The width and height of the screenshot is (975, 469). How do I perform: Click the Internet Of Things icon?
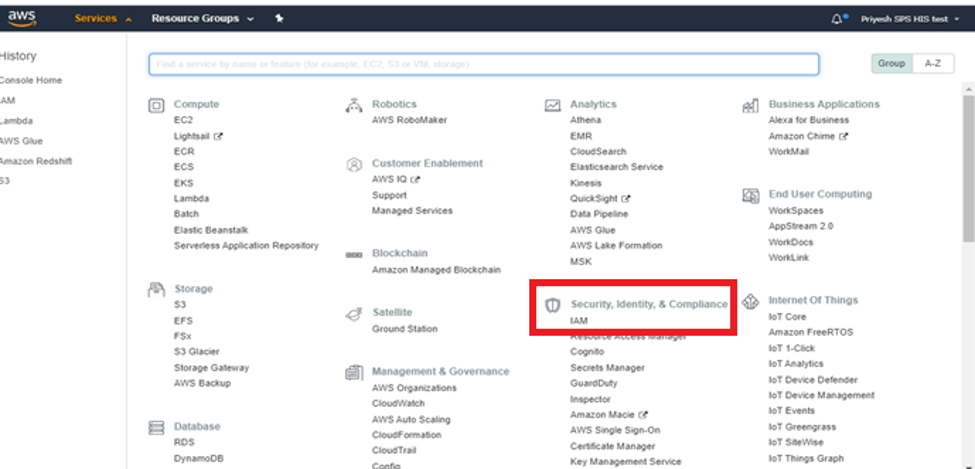pyautogui.click(x=750, y=300)
